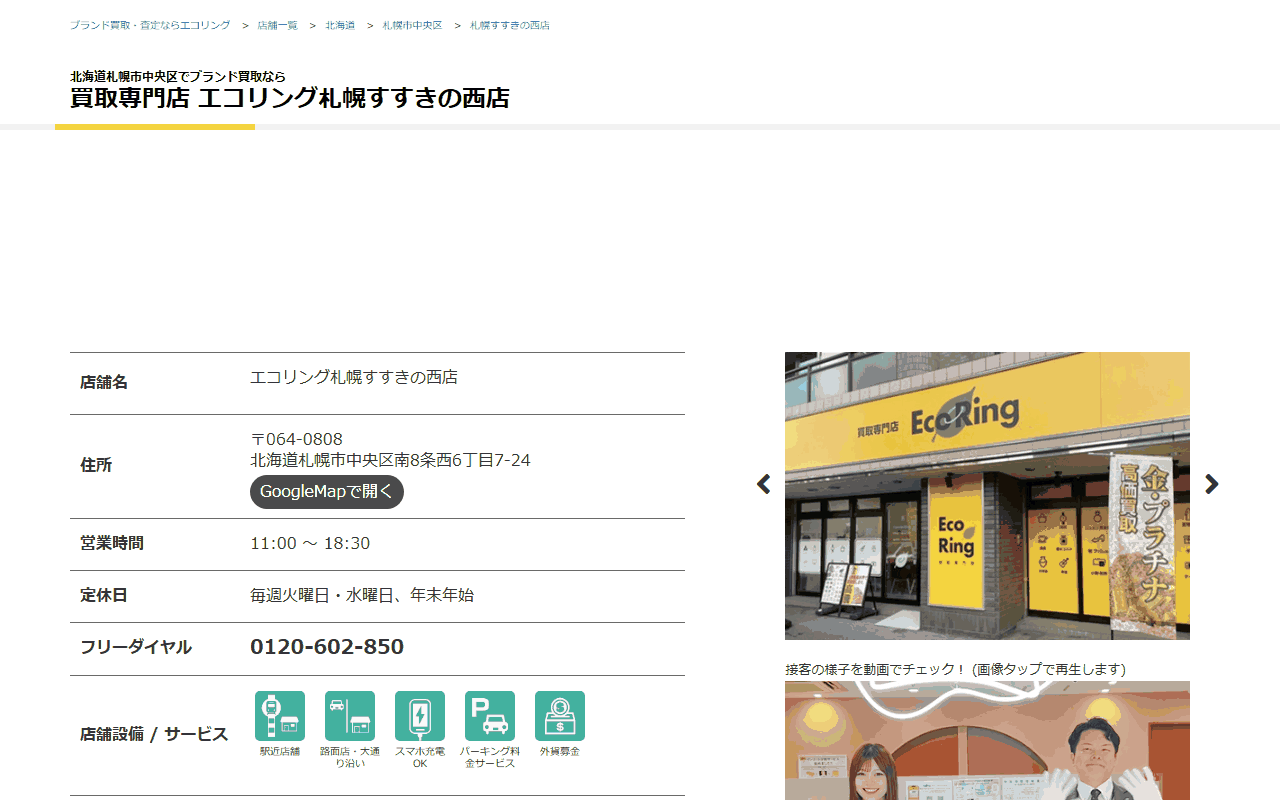The width and height of the screenshot is (1280, 800).
Task: Show next store photo with right arrow
Action: point(1212,484)
